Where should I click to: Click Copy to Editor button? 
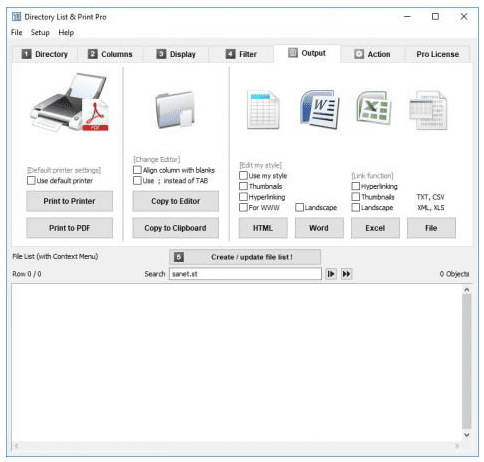(x=176, y=201)
